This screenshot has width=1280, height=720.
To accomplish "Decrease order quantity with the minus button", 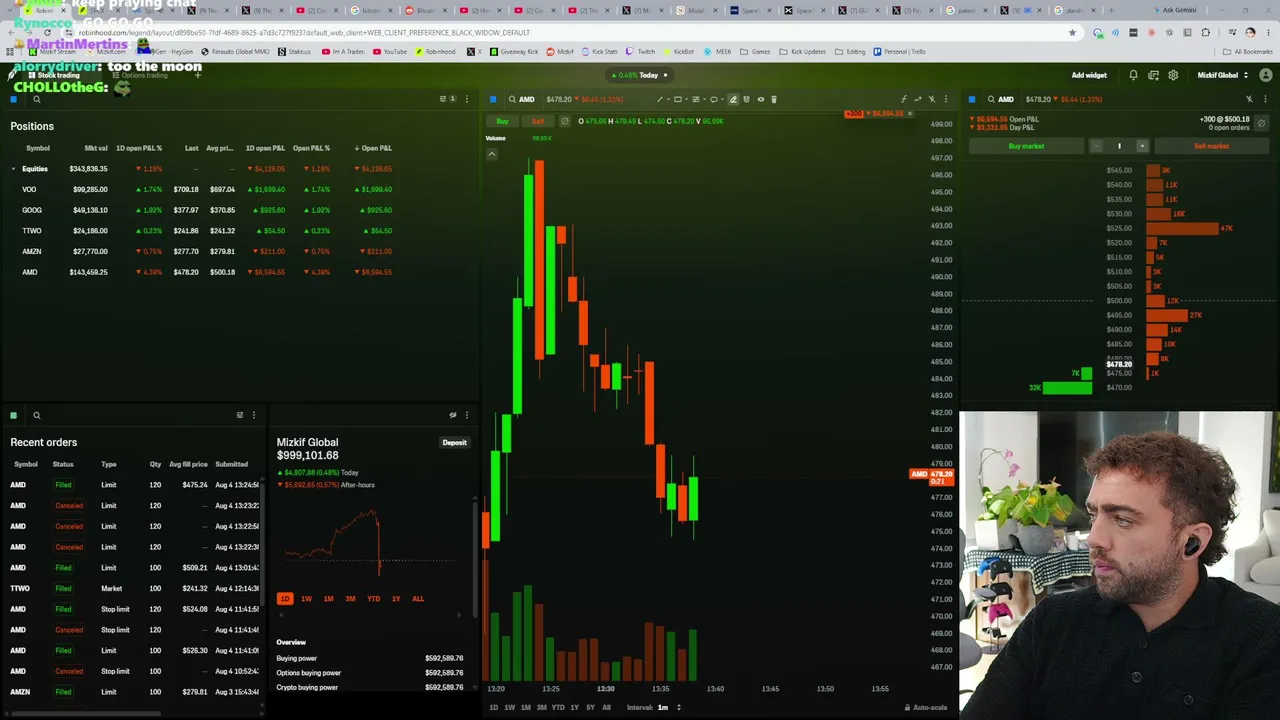I will tap(1096, 146).
